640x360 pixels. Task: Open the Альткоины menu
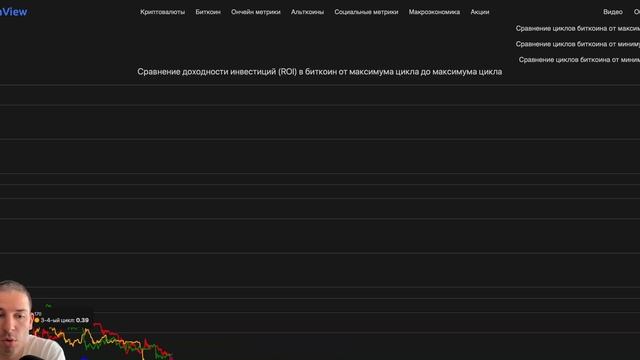(307, 12)
